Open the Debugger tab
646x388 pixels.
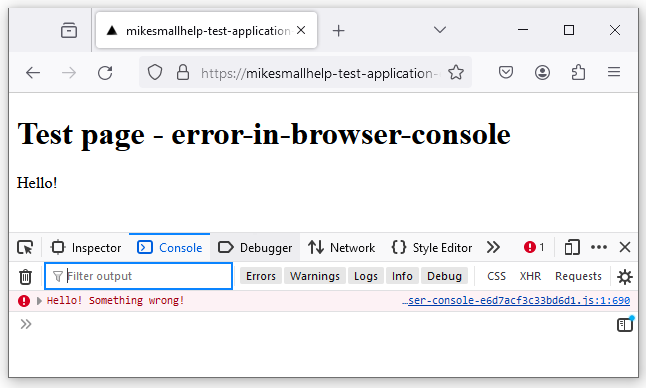click(x=255, y=248)
